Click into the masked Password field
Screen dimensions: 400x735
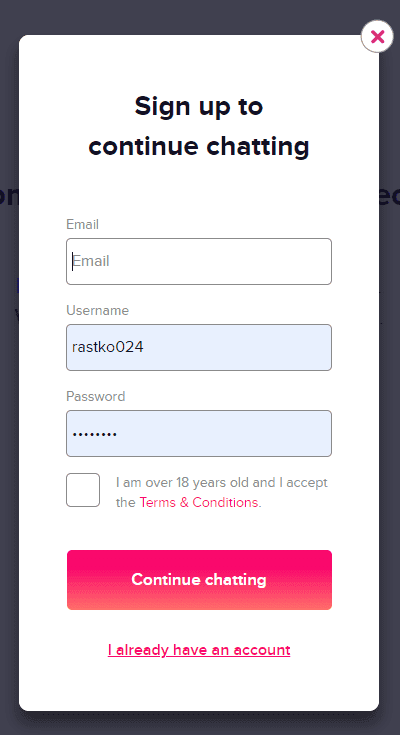click(199, 434)
